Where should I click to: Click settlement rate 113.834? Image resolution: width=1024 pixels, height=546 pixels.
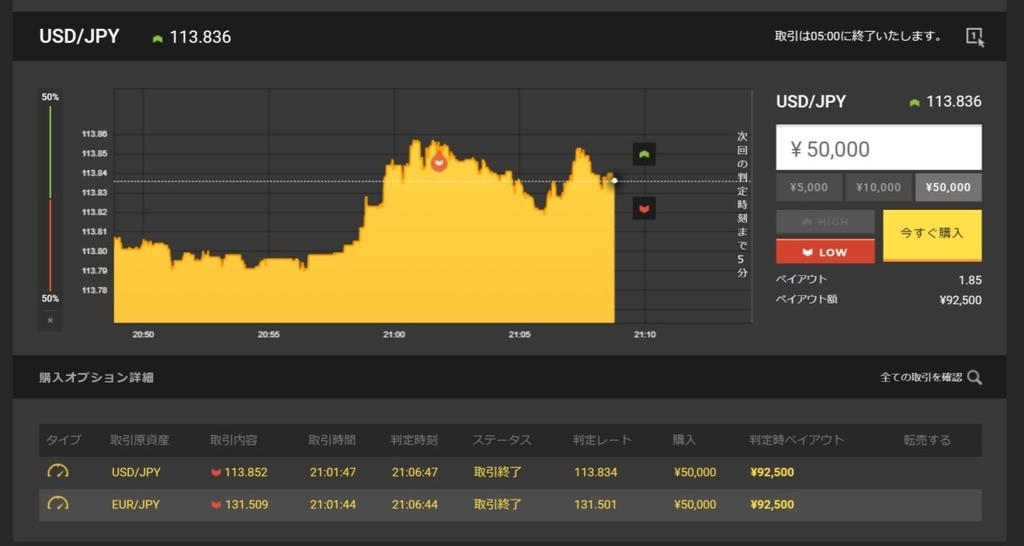(x=596, y=472)
